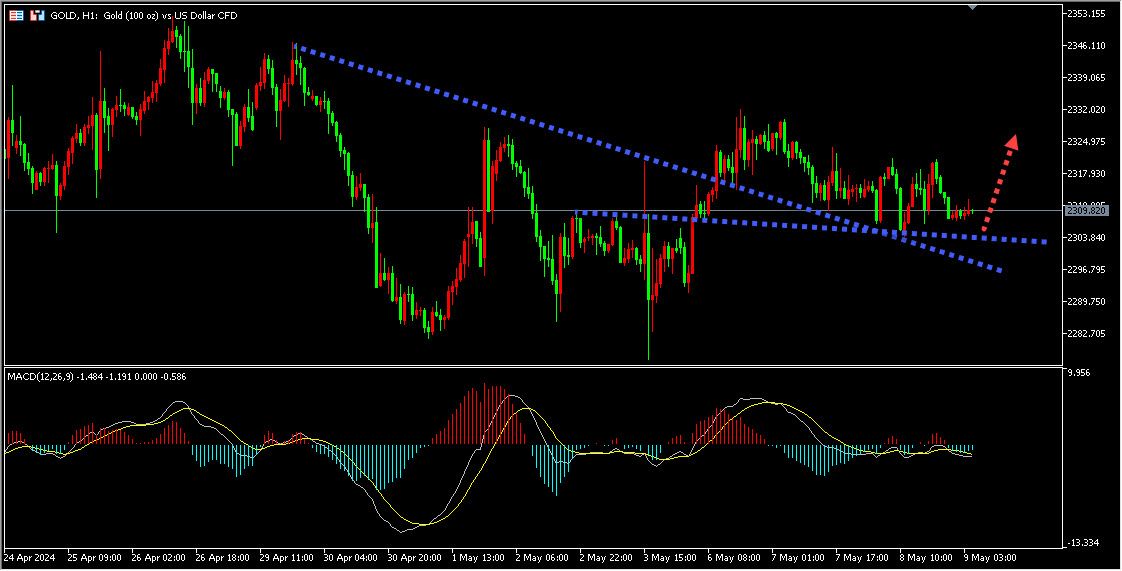The height and width of the screenshot is (571, 1122).
Task: Click the 2296.795 price scale label
Action: point(1086,270)
